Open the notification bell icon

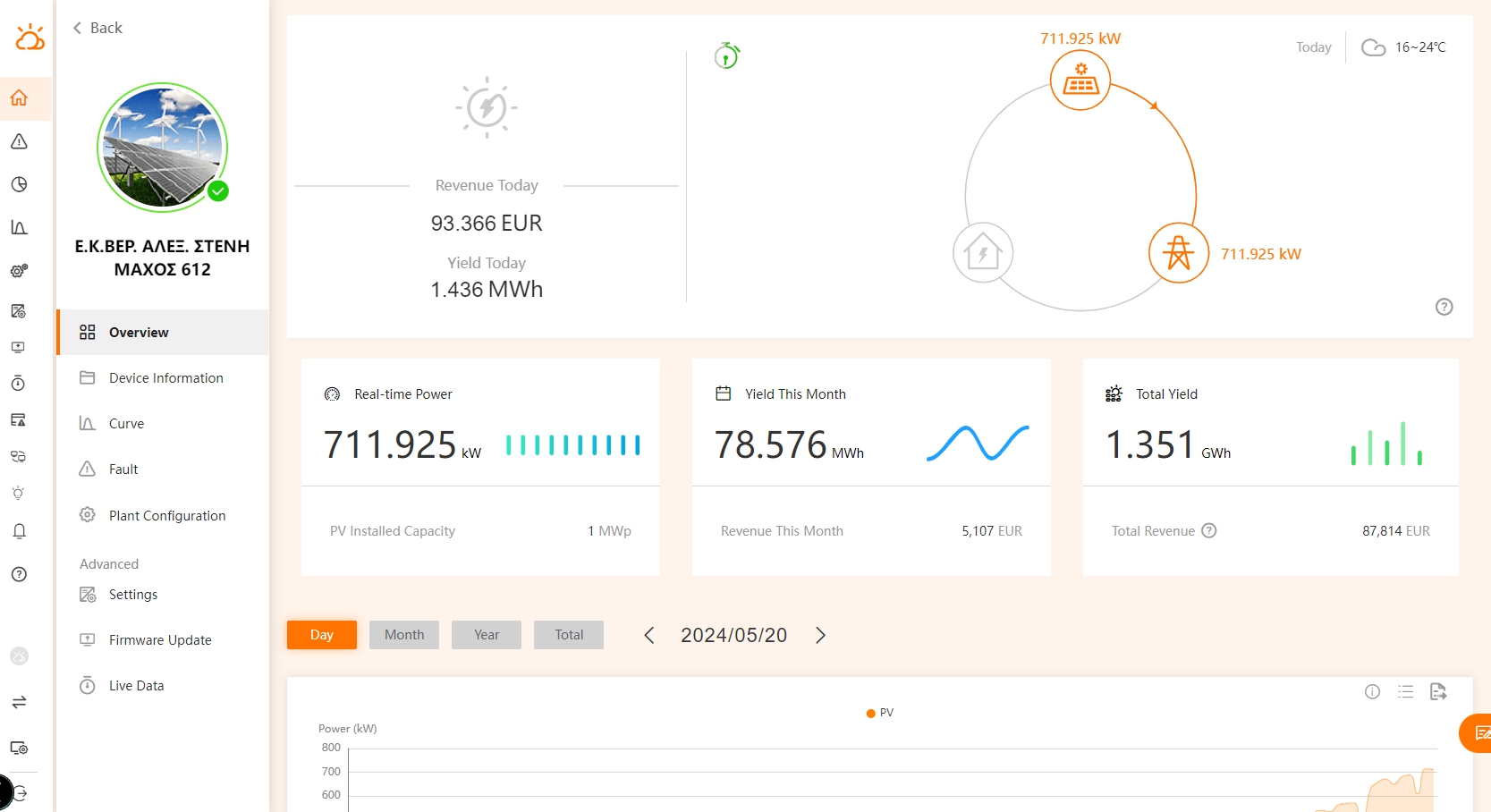pyautogui.click(x=19, y=531)
